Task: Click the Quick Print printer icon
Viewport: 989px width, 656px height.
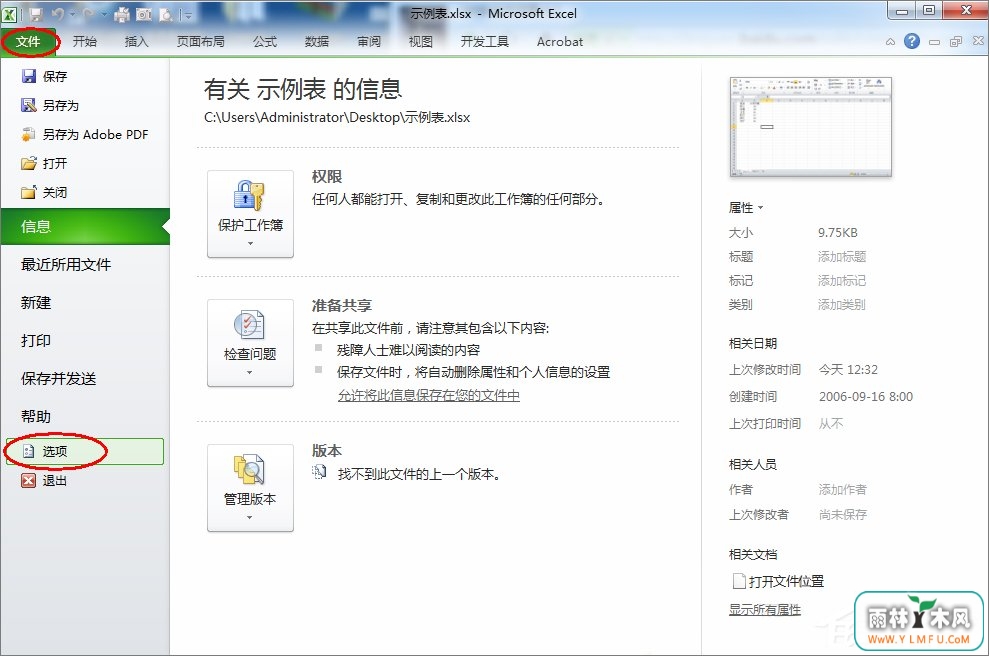Action: pyautogui.click(x=122, y=14)
